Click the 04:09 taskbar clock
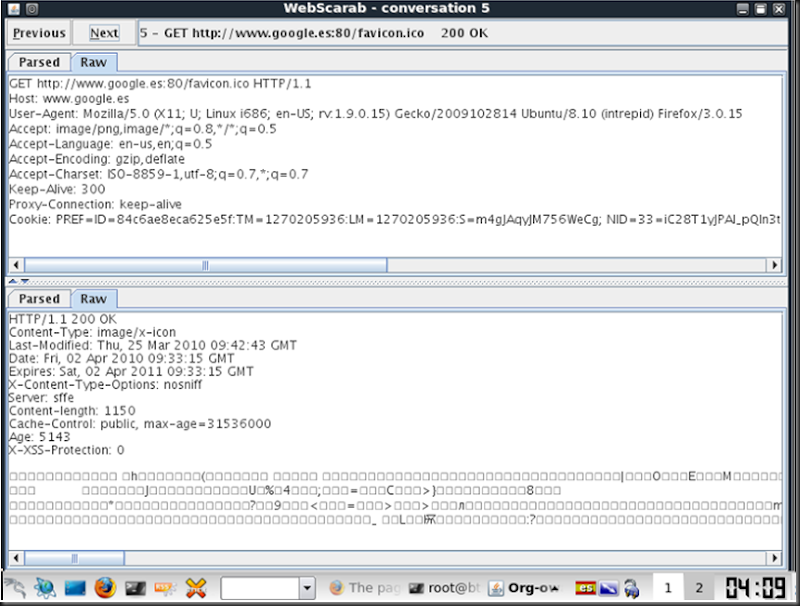Viewport: 800px width, 606px height. tap(756, 588)
